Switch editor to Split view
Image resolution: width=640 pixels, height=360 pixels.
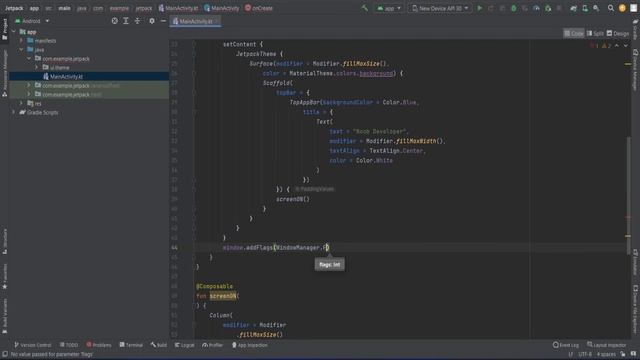(595, 33)
